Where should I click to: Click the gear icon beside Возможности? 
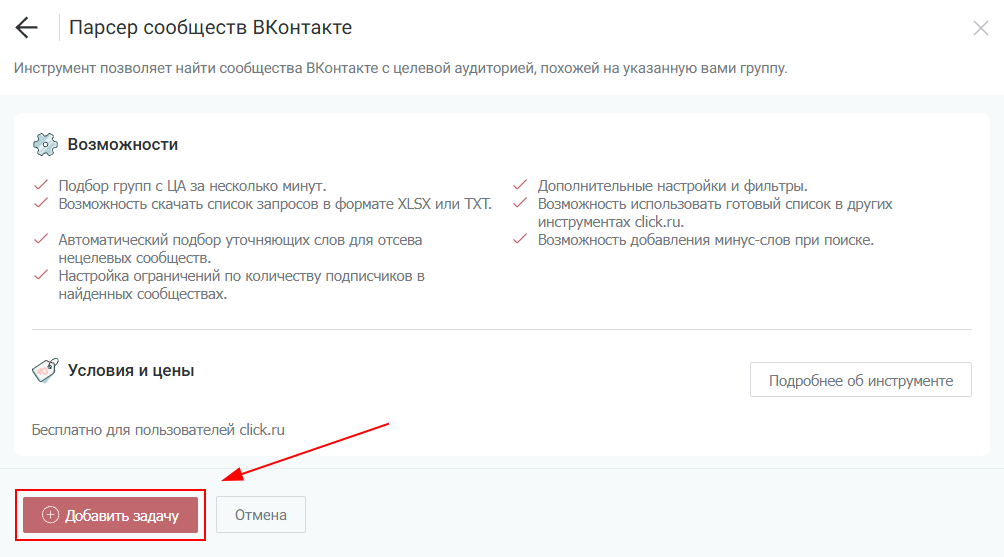45,144
